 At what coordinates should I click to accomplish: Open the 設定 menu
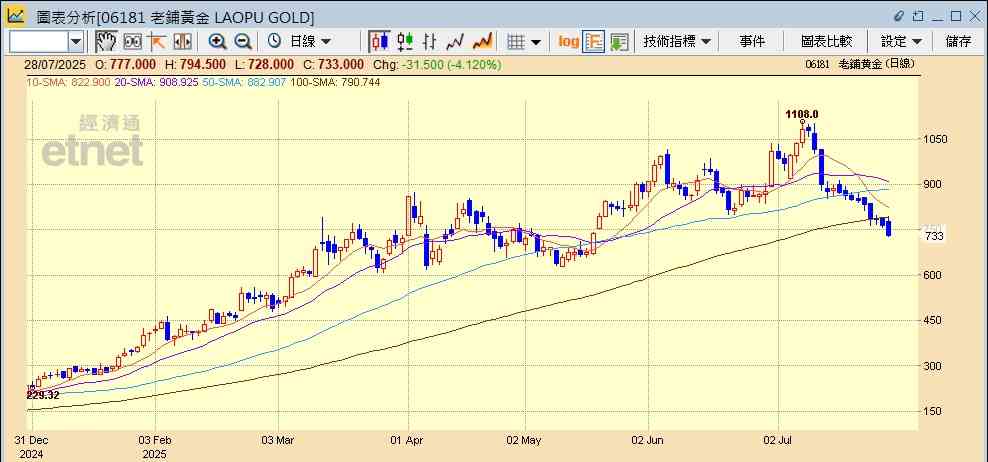[x=901, y=42]
